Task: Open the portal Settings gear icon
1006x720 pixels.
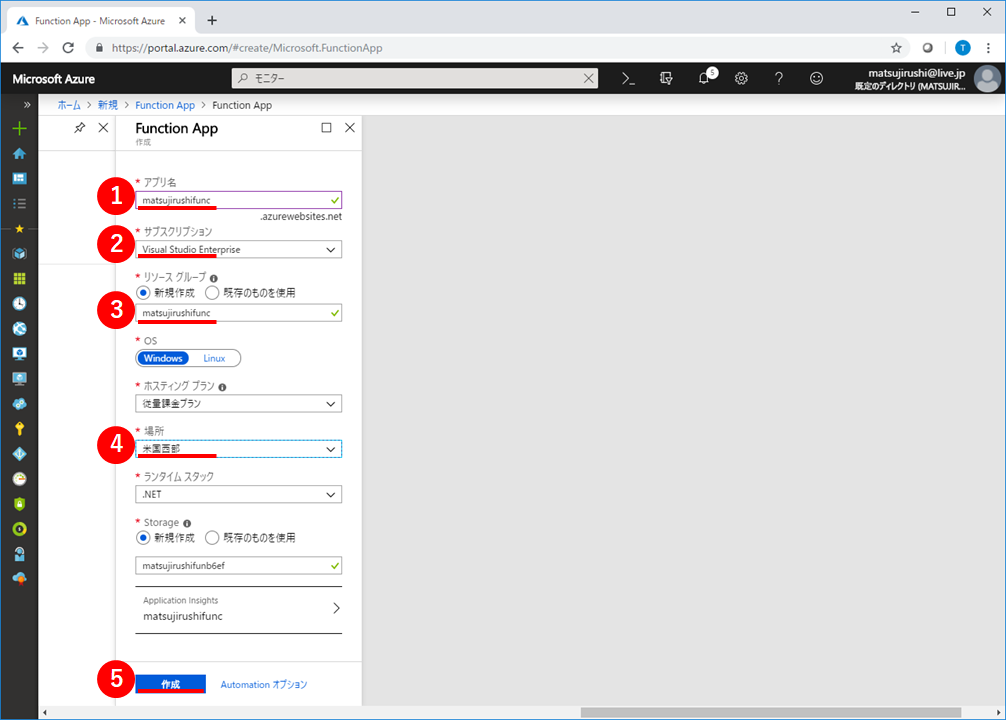Action: click(741, 78)
